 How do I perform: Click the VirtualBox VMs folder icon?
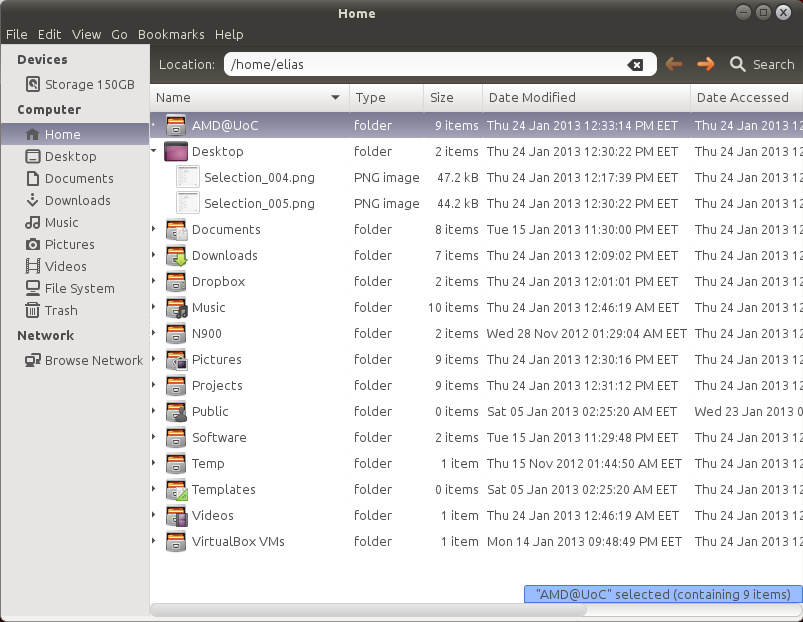(x=176, y=542)
